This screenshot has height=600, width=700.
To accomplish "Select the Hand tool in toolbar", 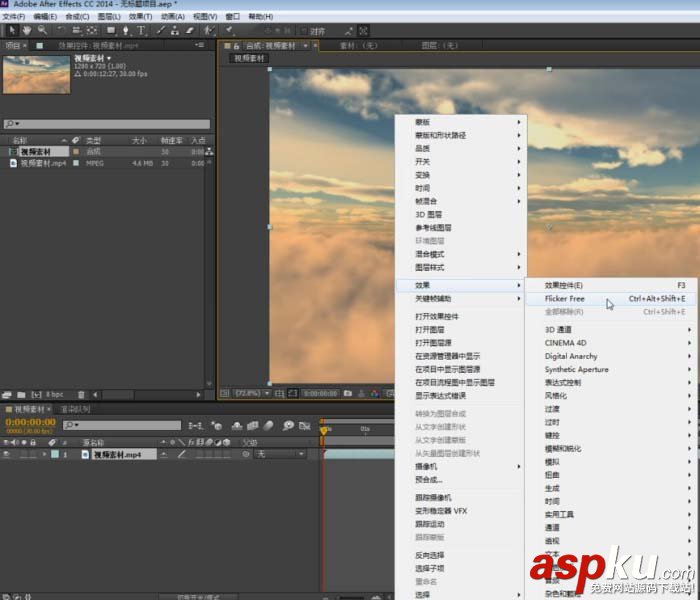I will [x=25, y=31].
